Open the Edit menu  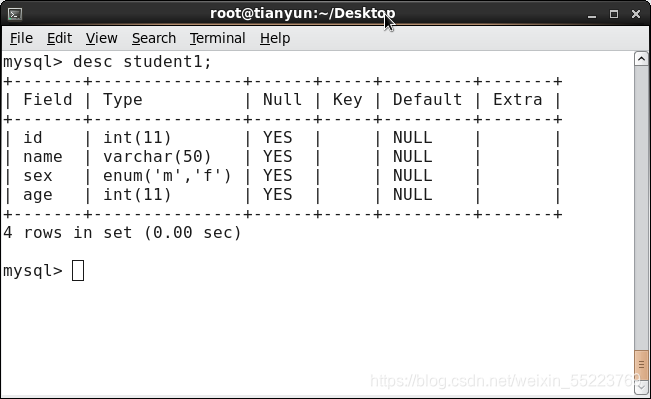tap(59, 38)
